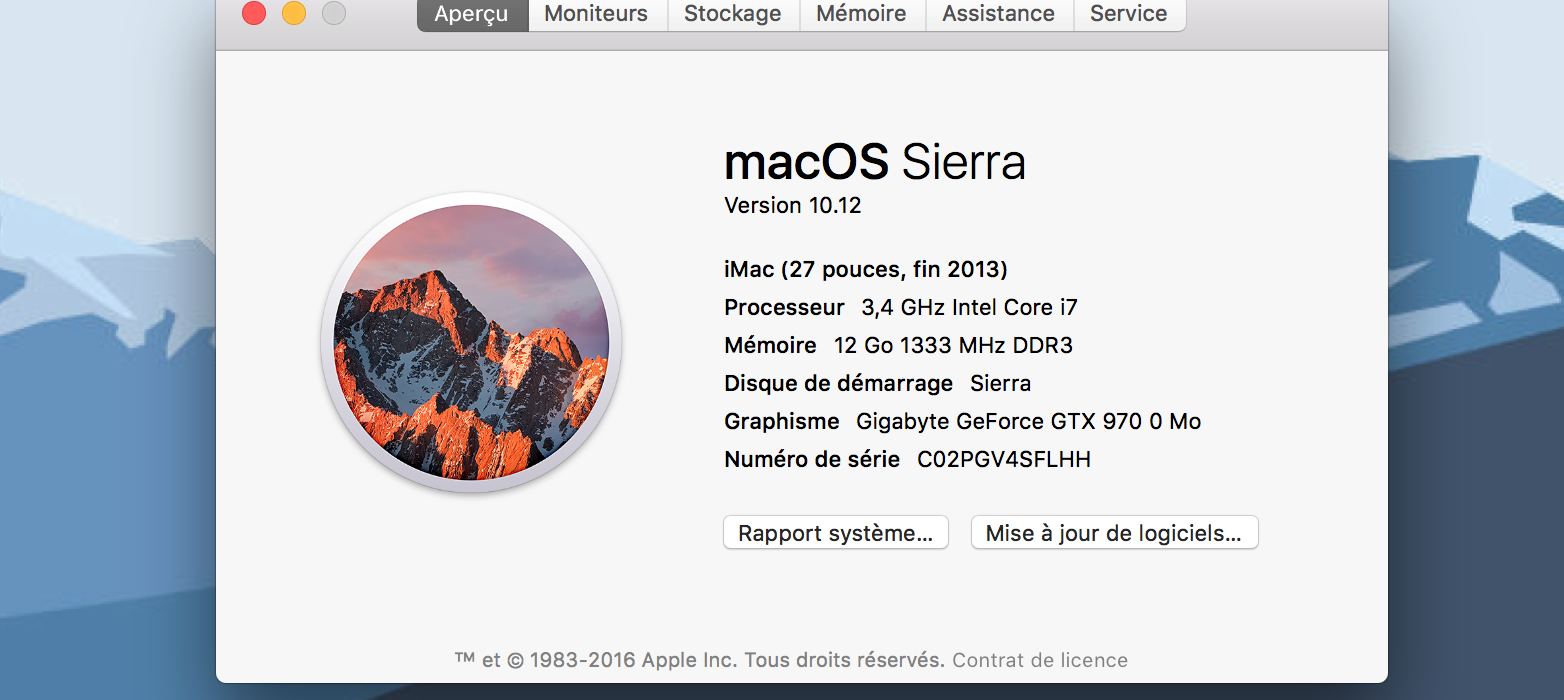1564x700 pixels.
Task: Select the serial number C02PGV4SFLHH
Action: coord(1004,460)
